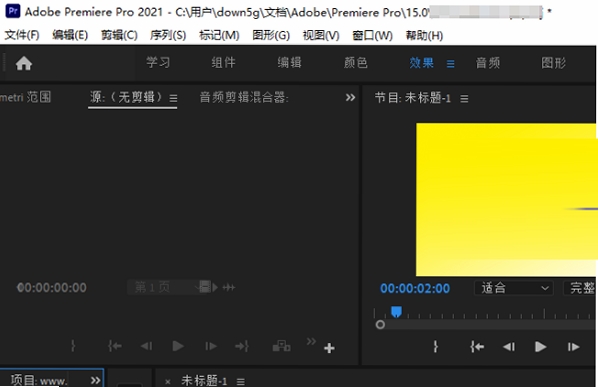This screenshot has height=387, width=598.
Task: Go to In point in source monitor
Action: (114, 346)
